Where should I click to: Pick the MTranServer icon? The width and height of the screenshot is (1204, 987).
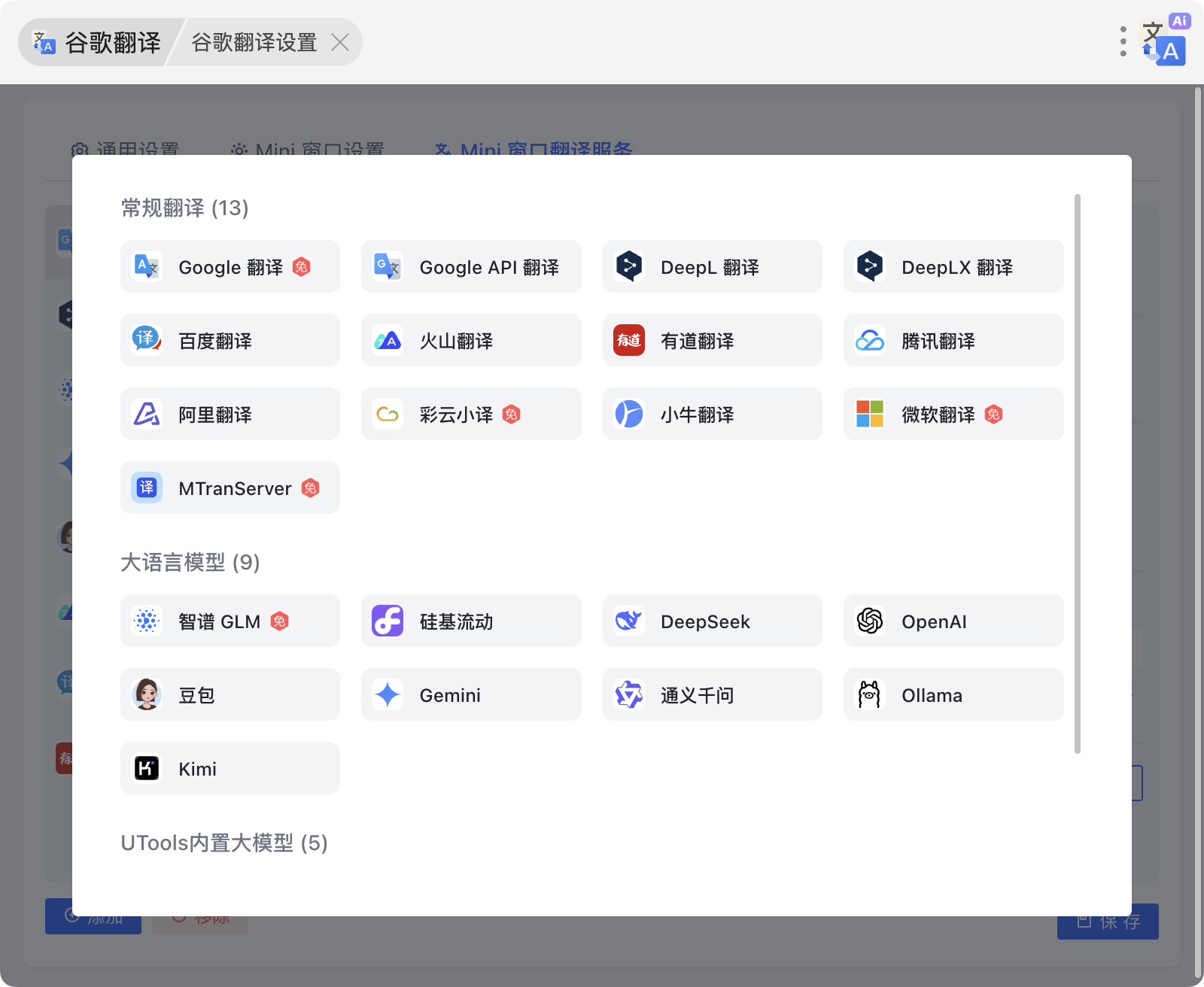pos(147,487)
